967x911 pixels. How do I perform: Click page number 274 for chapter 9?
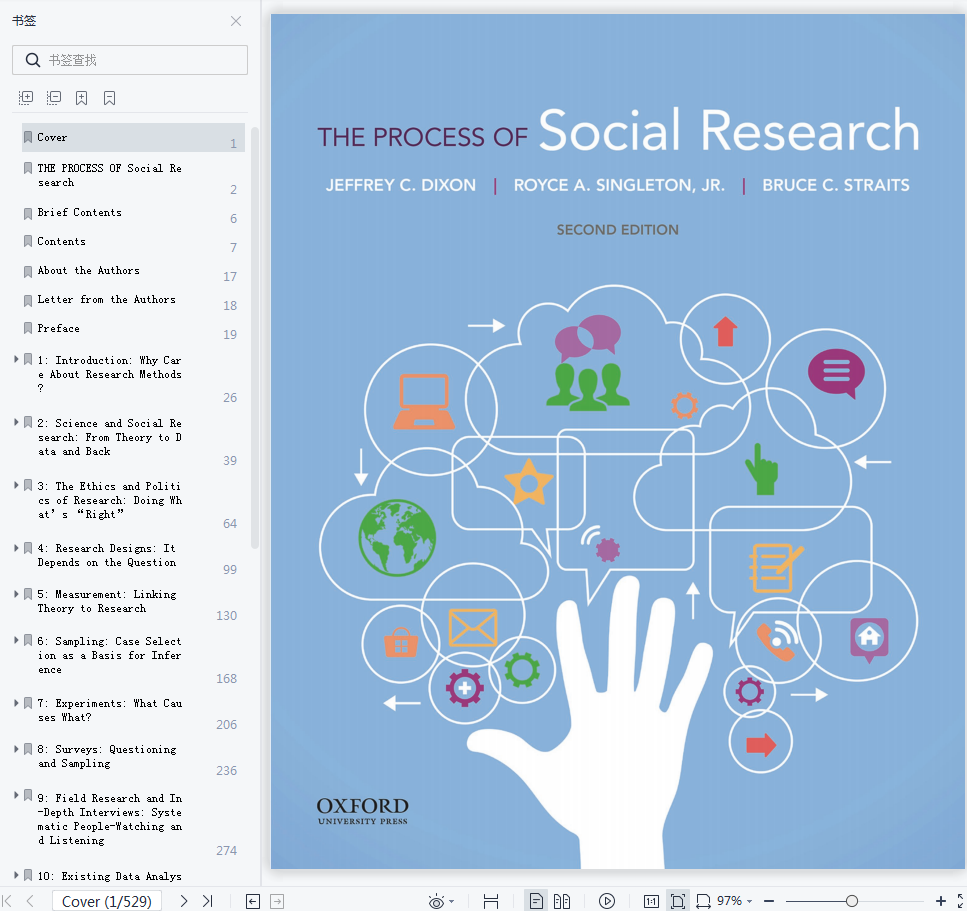[x=226, y=851]
